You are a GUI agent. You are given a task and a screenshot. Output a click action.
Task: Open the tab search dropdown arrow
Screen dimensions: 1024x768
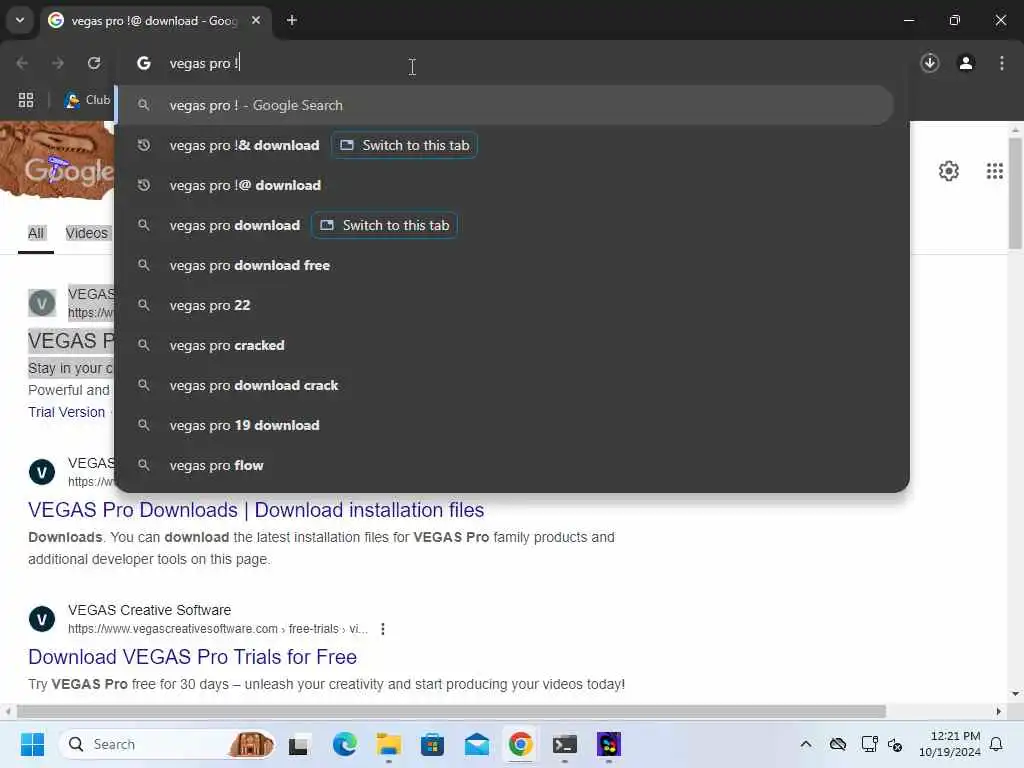[20, 20]
